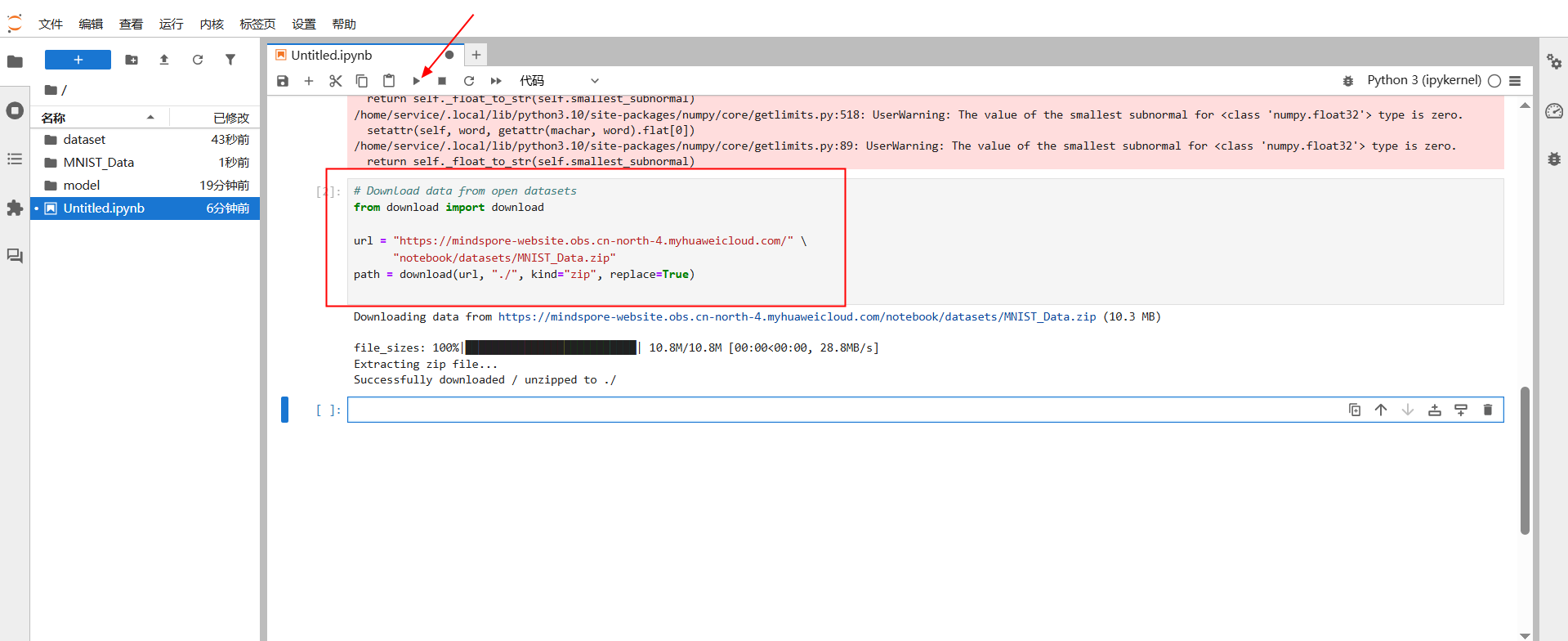Open the running kernels and terminals panel
The image size is (1568, 641).
coord(15,110)
